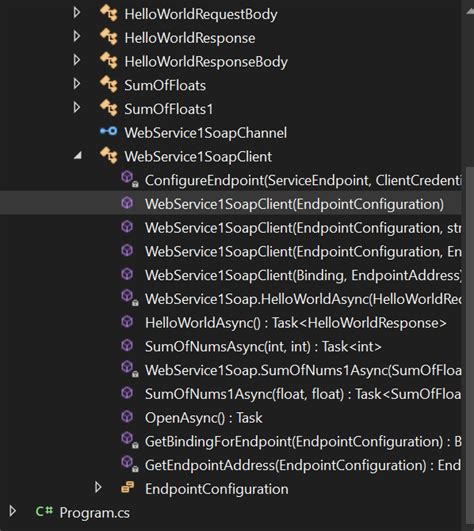Viewport: 474px width, 531px height.
Task: Click the ConfigureEndpoint private method icon
Action: pos(129,179)
